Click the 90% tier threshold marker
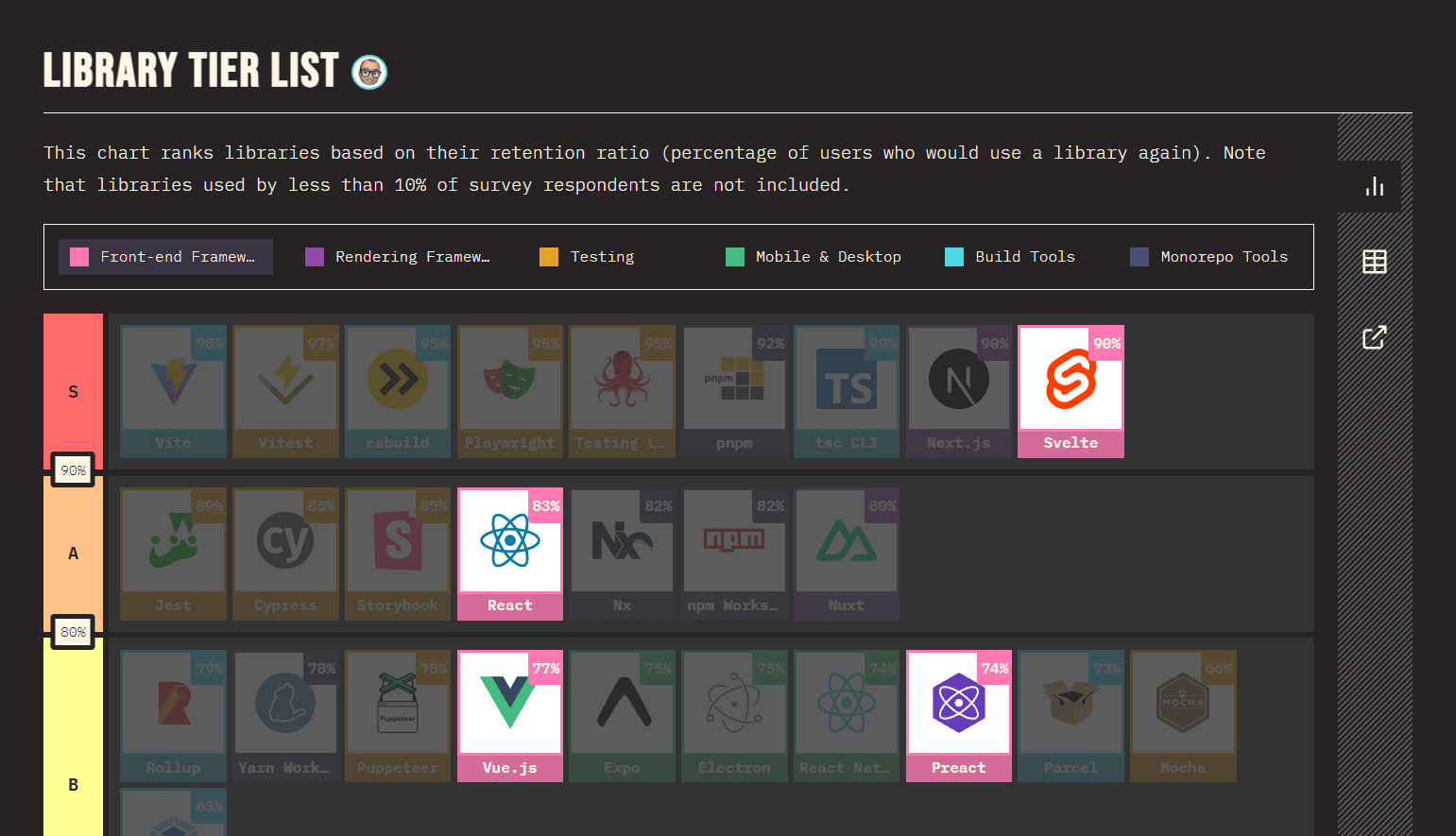 click(x=73, y=470)
